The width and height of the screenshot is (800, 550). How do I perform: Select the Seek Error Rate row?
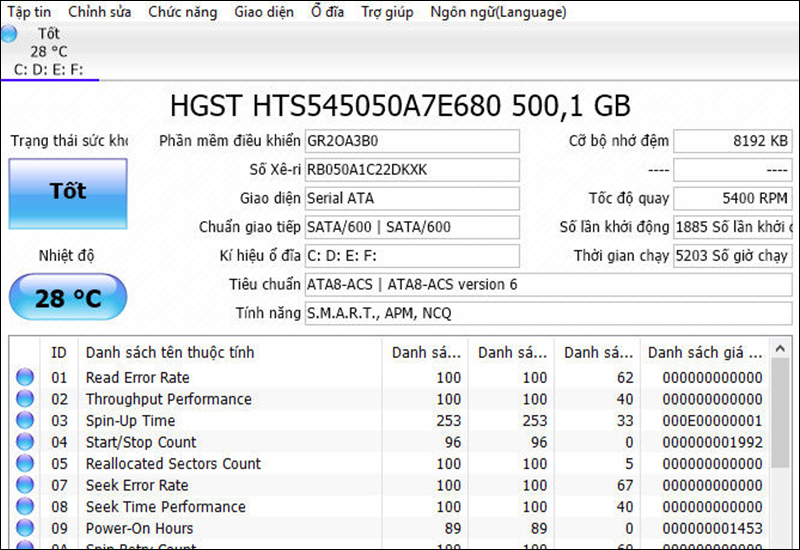coord(390,485)
